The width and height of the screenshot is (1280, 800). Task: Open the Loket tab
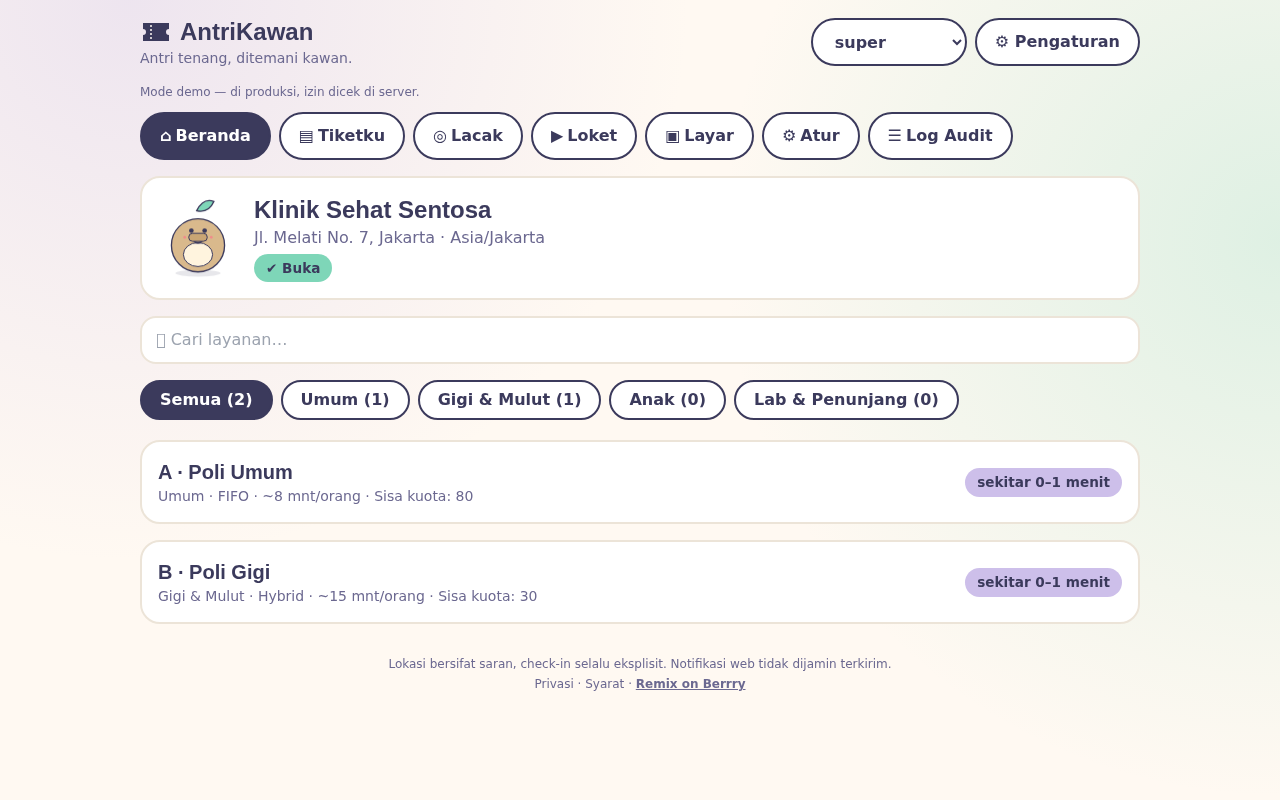point(584,136)
